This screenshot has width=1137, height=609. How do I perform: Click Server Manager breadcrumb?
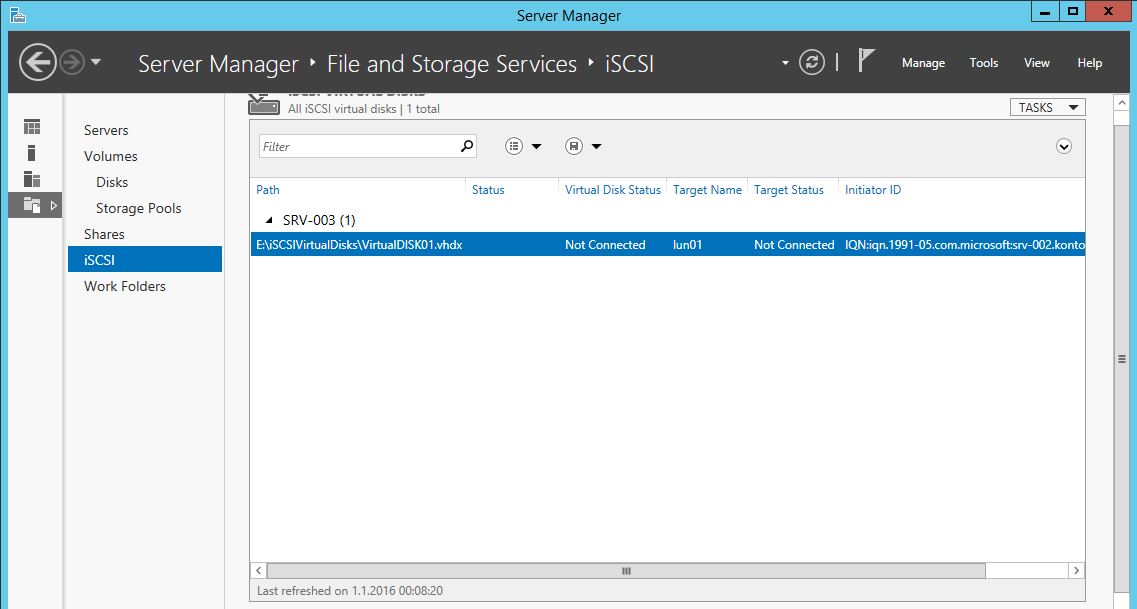tap(218, 64)
